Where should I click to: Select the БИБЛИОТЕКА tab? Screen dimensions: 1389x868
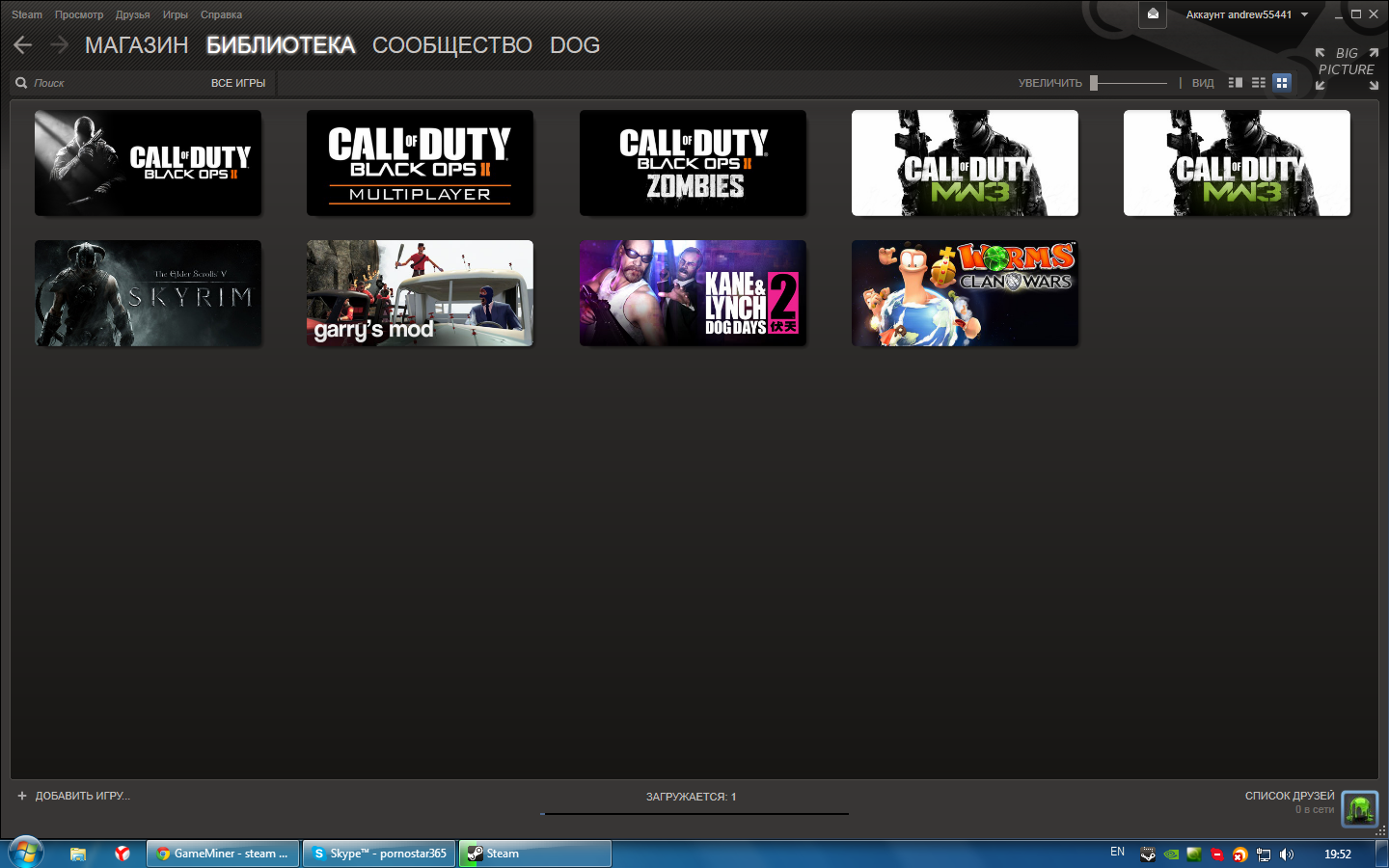pos(281,45)
